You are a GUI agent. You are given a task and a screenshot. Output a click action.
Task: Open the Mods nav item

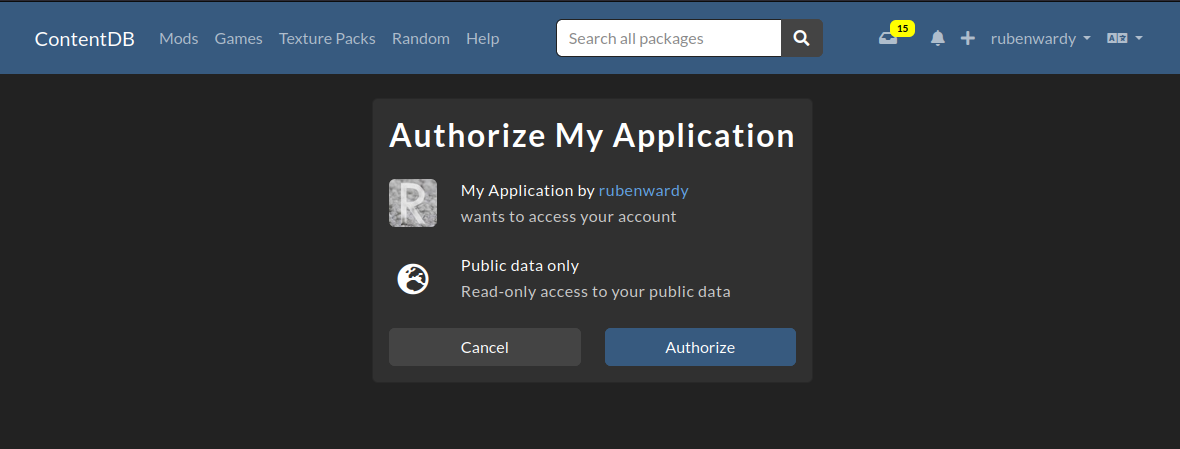click(178, 38)
